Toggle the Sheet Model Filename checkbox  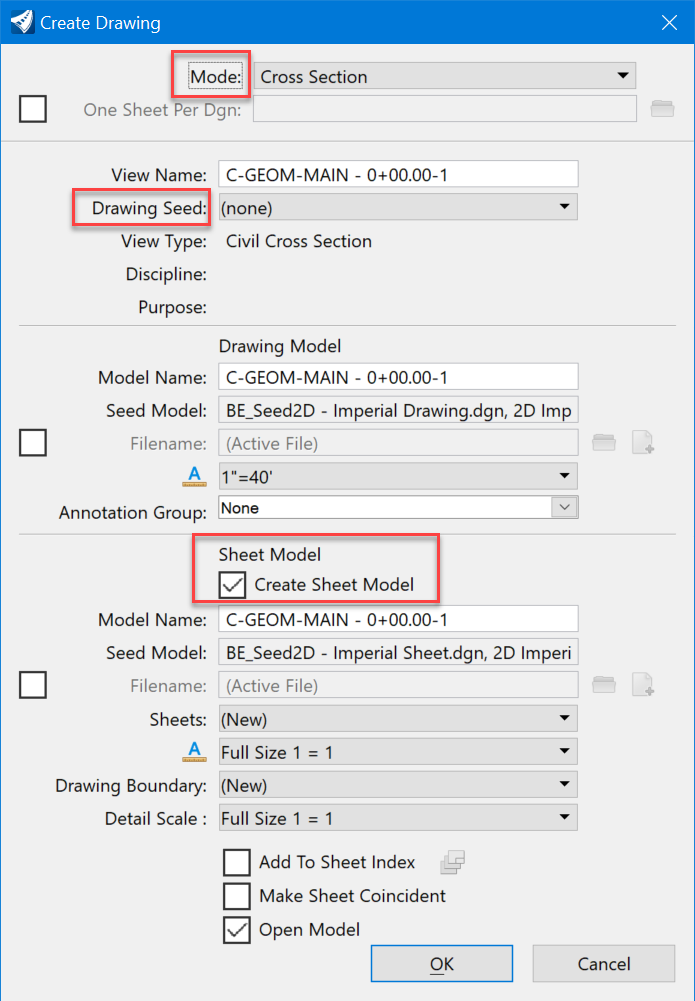point(33,685)
